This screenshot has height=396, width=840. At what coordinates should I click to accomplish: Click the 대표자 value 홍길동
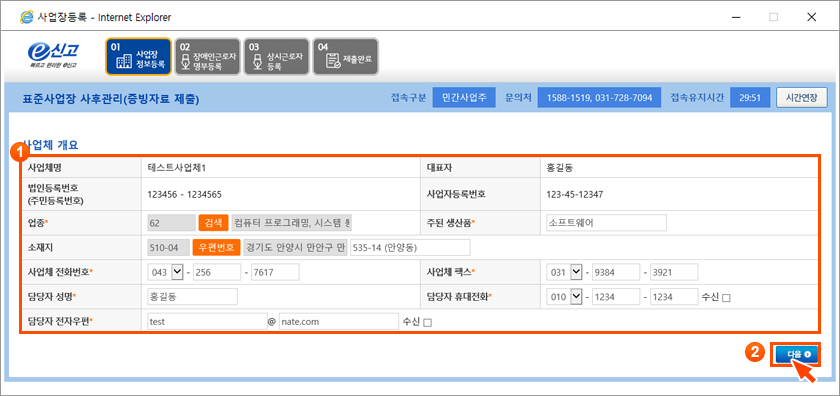560,168
